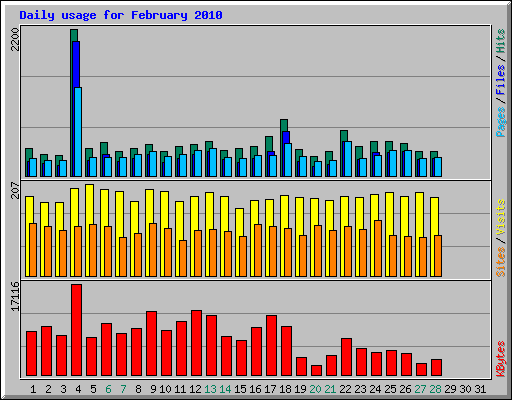Click the '2200' hits axis value
512x400 pixels.
coord(15,39)
